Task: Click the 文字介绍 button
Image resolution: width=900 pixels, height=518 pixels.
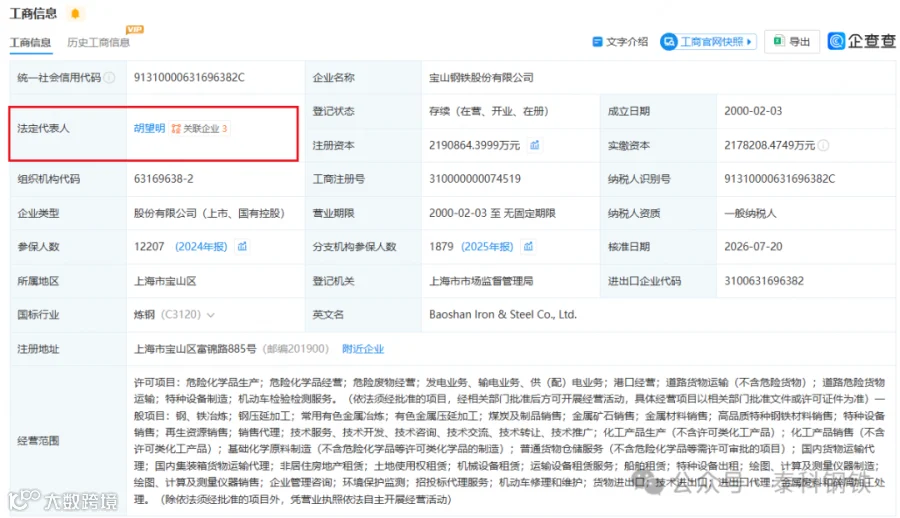Action: pyautogui.click(x=620, y=41)
